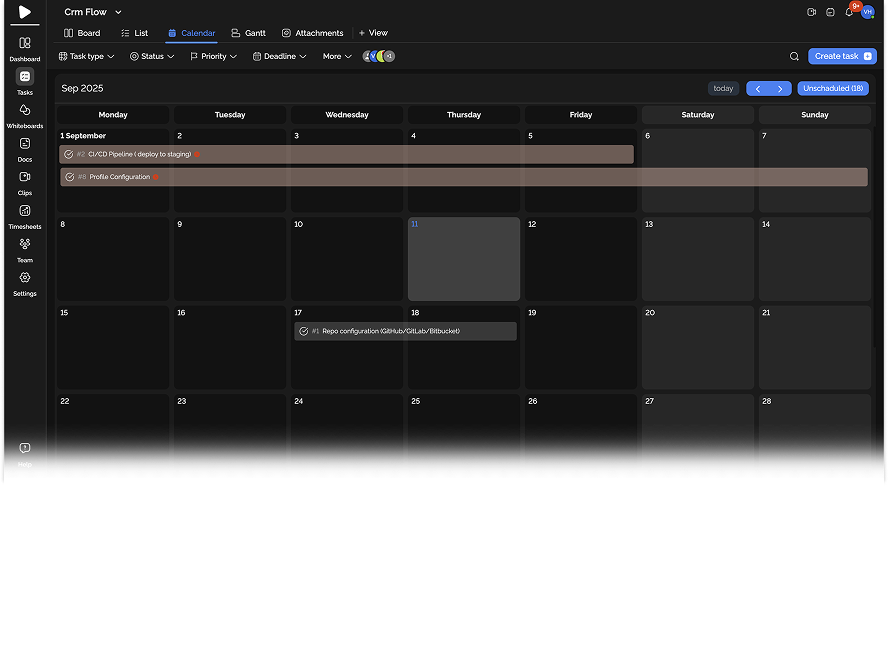
Task: Check off the Repo configuration task
Action: coord(303,331)
